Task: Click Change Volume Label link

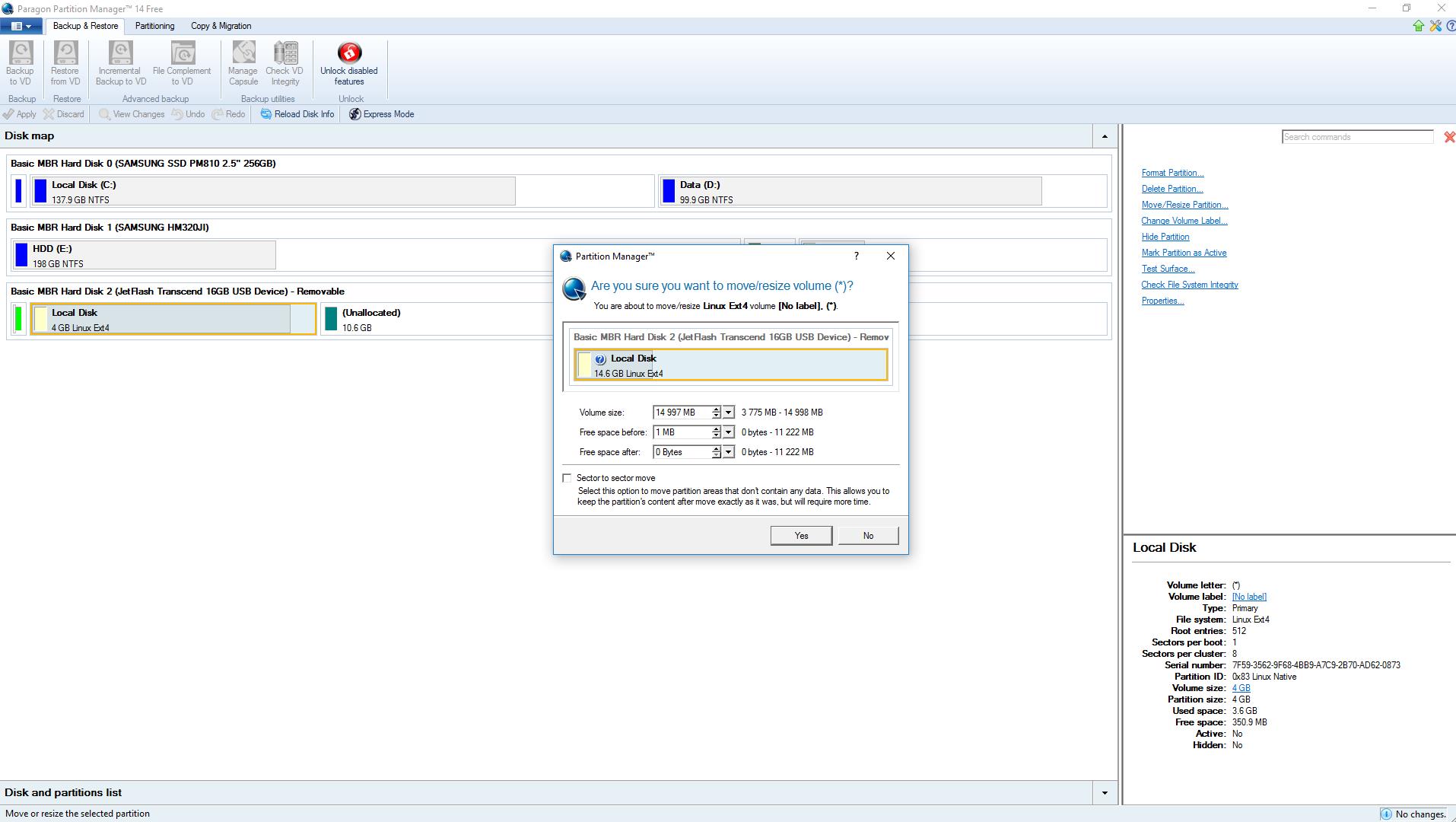Action: point(1184,221)
